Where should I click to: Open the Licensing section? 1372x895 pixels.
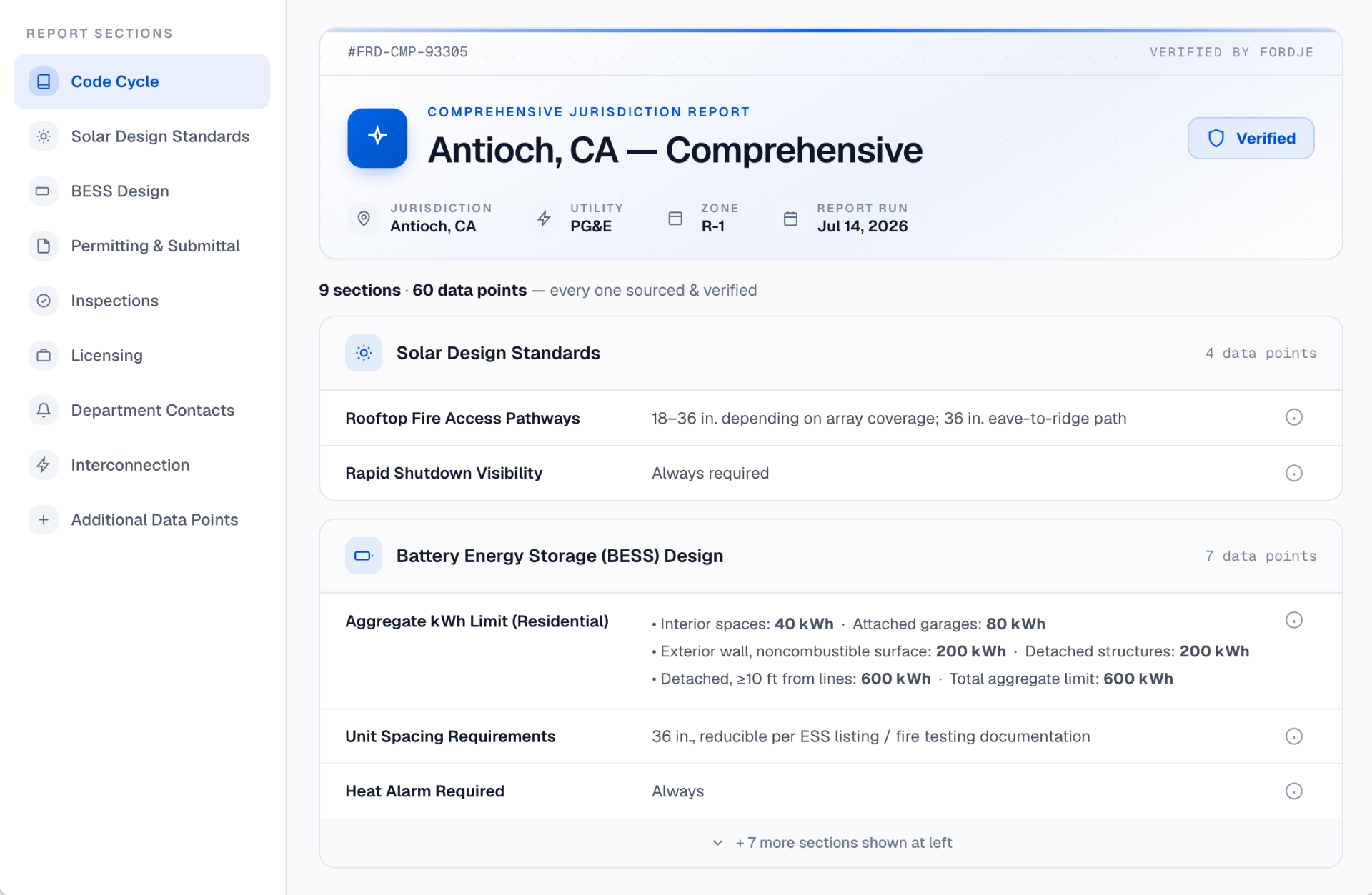(142, 355)
